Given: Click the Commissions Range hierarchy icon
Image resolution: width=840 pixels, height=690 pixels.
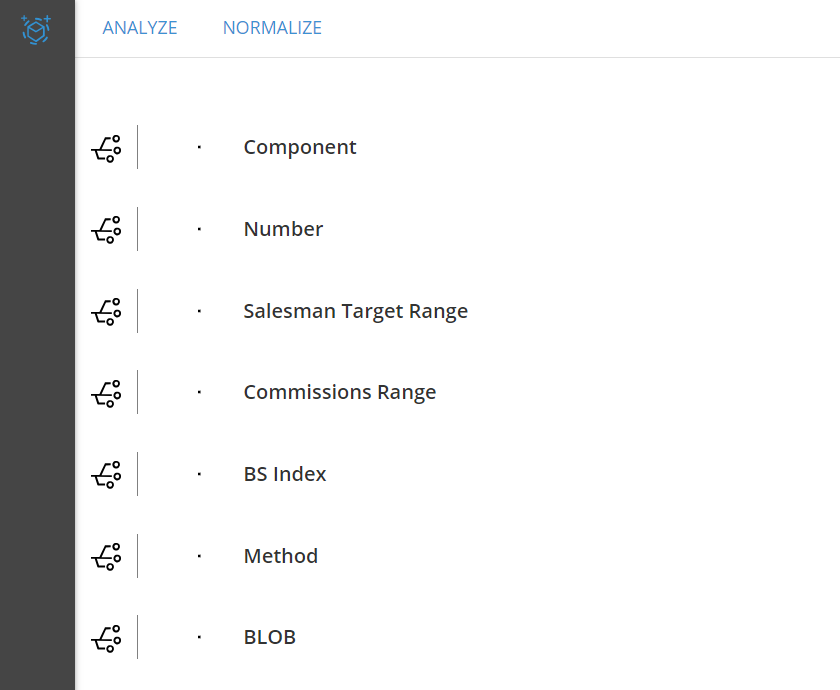Looking at the screenshot, I should tap(106, 394).
